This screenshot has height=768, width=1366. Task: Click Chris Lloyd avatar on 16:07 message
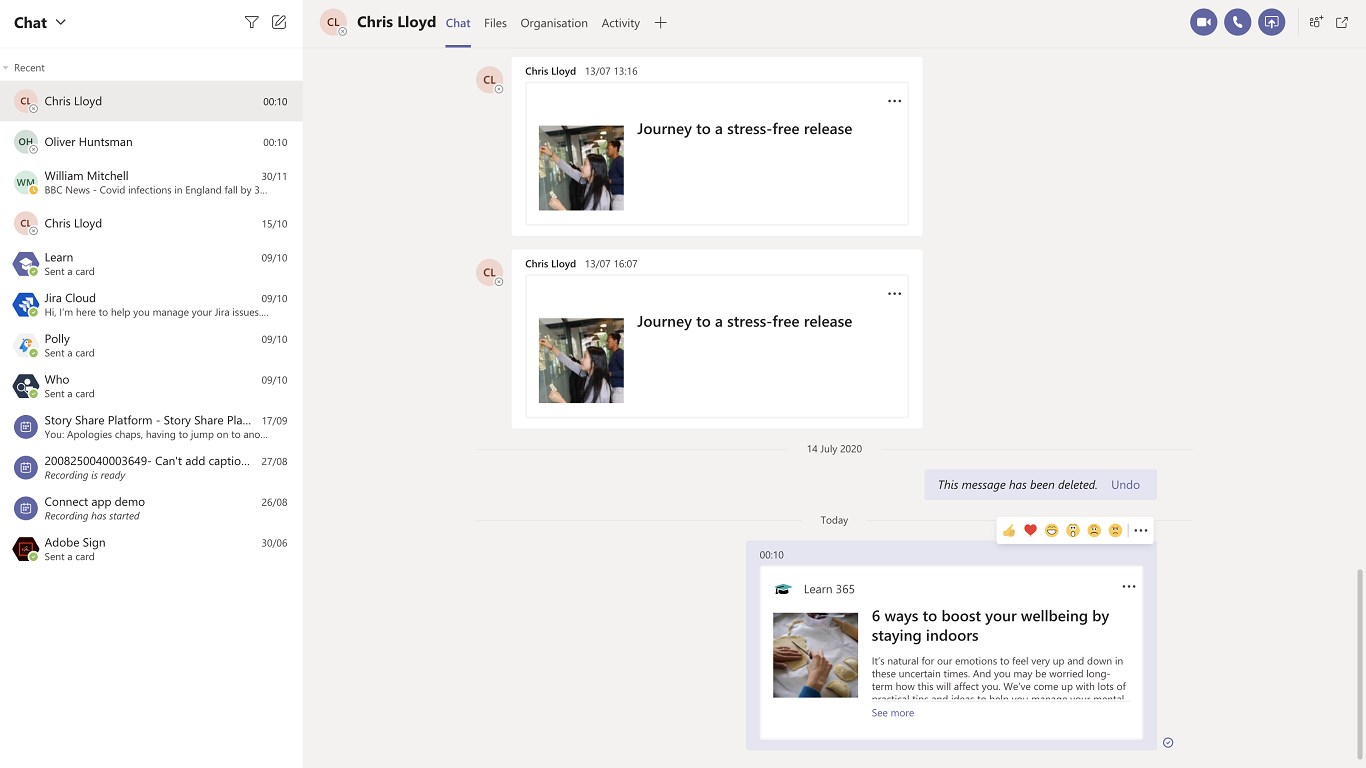489,272
